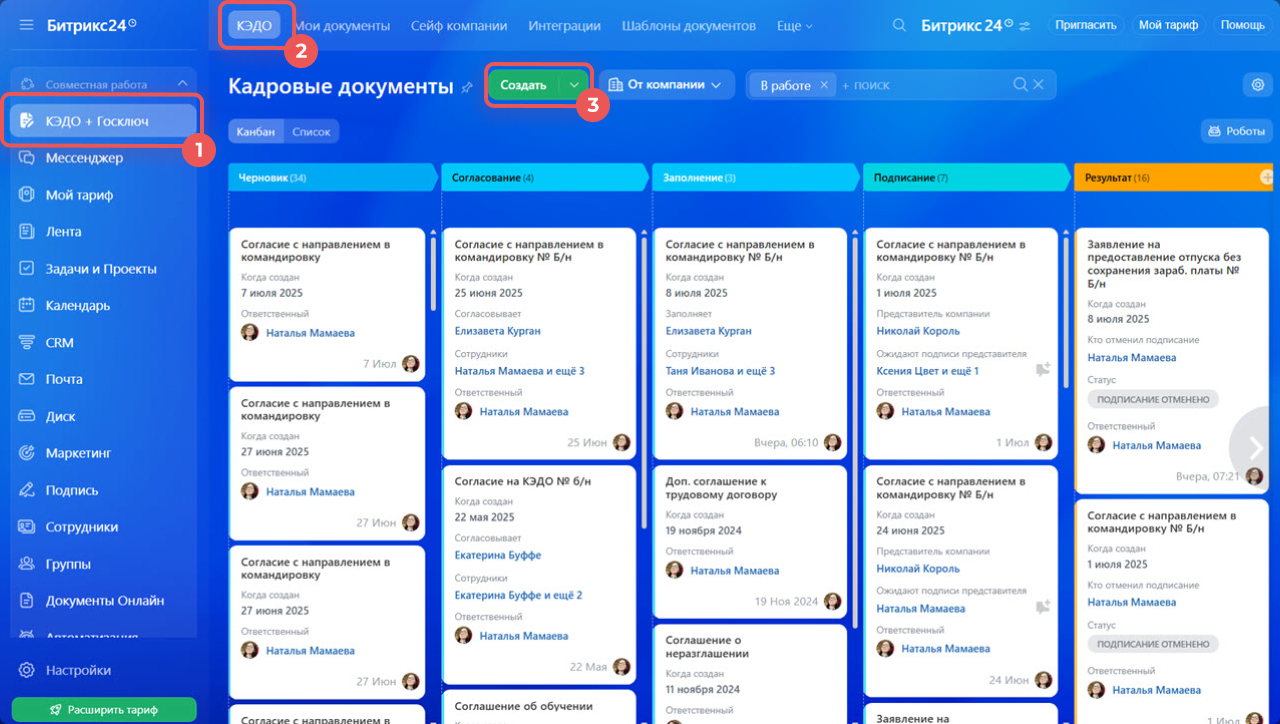Screen dimensions: 1280x724
Task: Click the search magnifier inside filter field
Action: (x=1020, y=85)
